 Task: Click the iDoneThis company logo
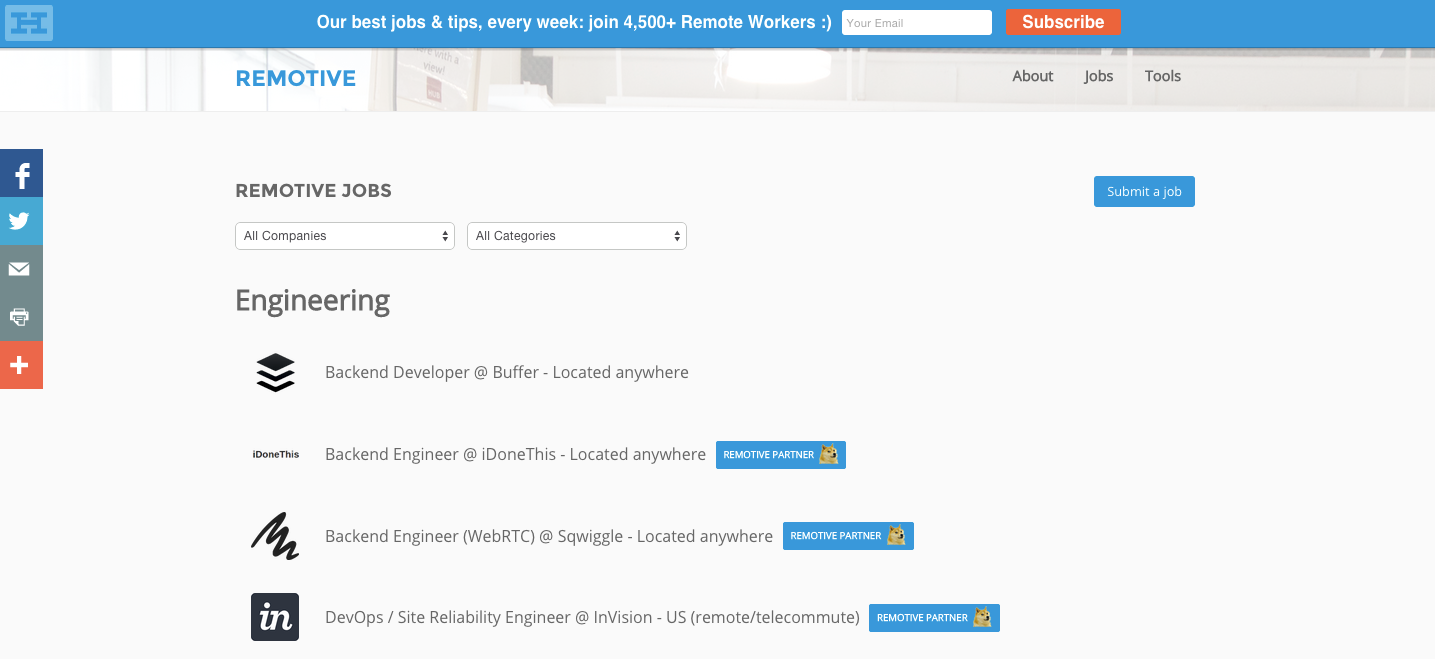coord(275,454)
